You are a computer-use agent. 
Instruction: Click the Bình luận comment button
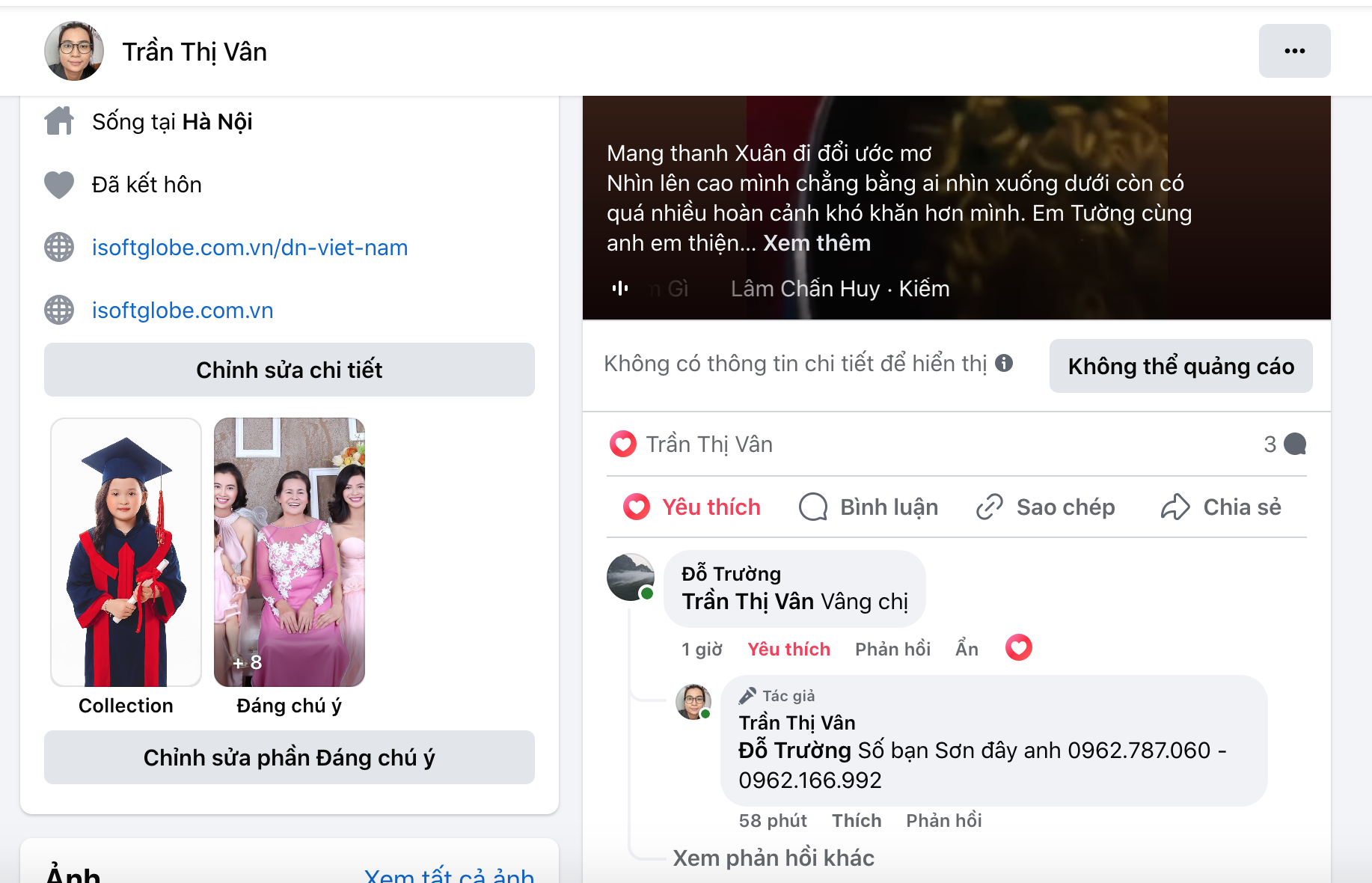(869, 507)
